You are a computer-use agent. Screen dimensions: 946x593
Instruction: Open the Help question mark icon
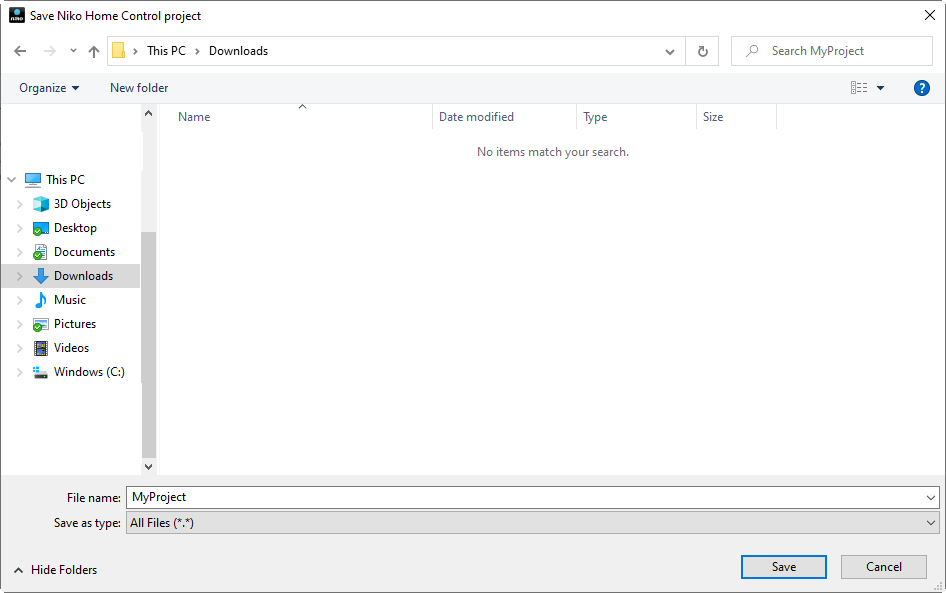click(x=922, y=88)
